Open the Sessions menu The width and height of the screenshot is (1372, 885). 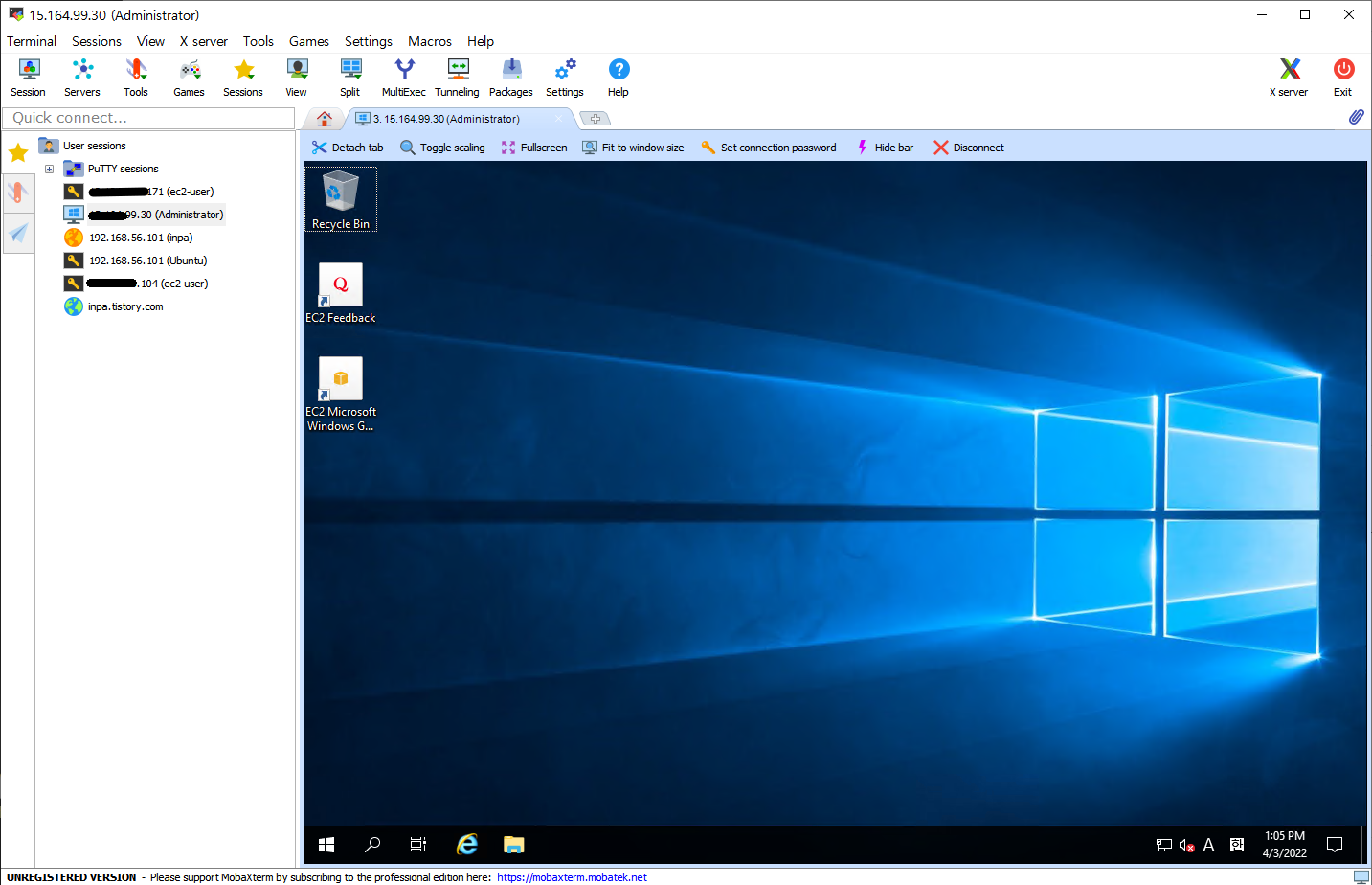point(97,41)
